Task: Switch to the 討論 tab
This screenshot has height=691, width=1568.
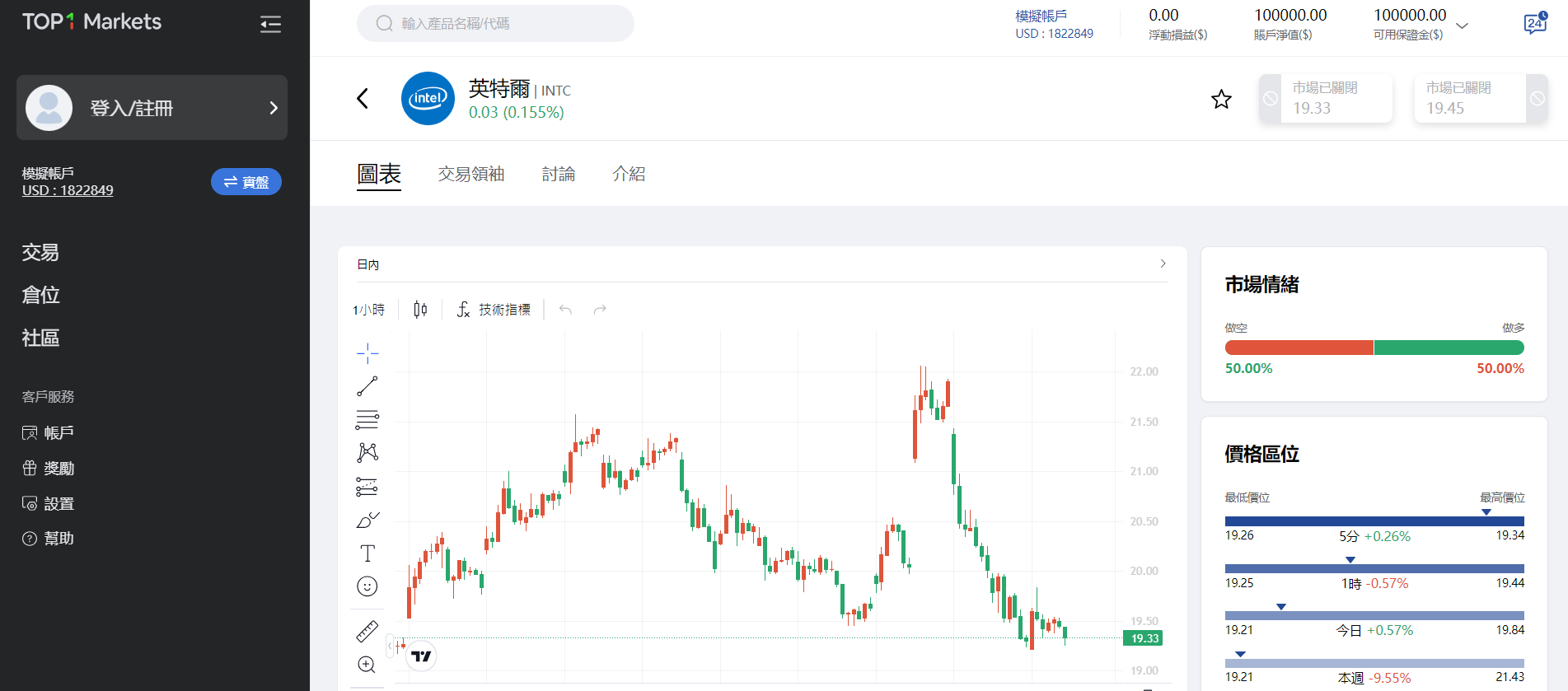Action: (559, 174)
